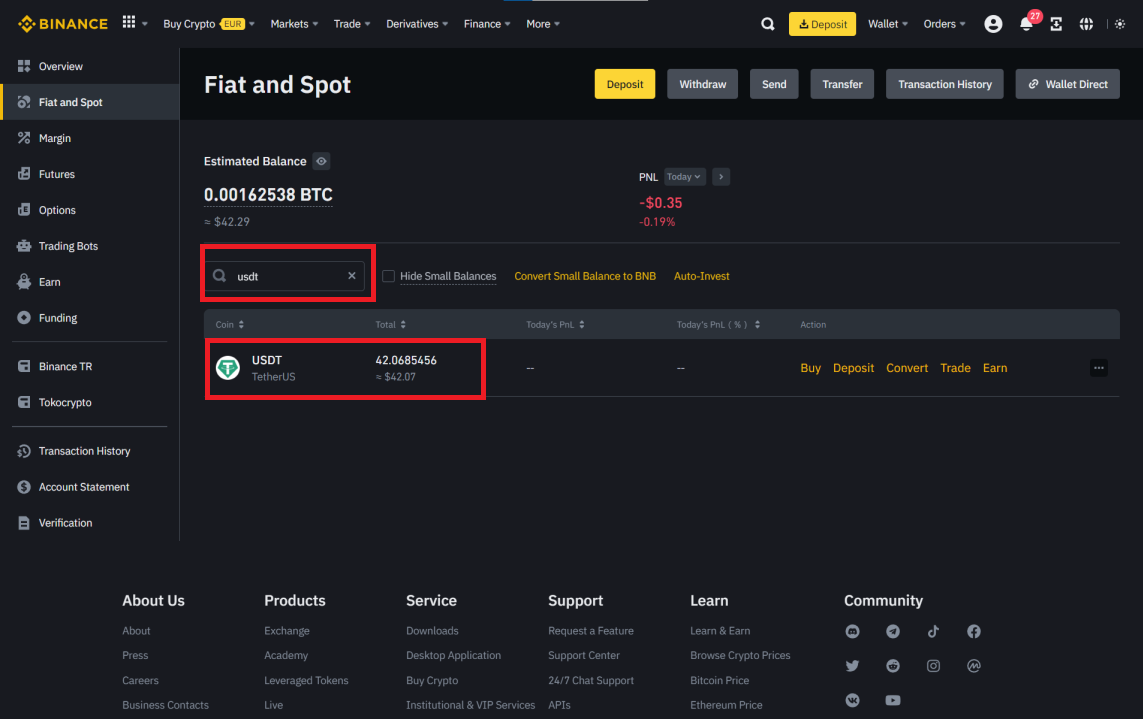Click the Send button

click(774, 84)
